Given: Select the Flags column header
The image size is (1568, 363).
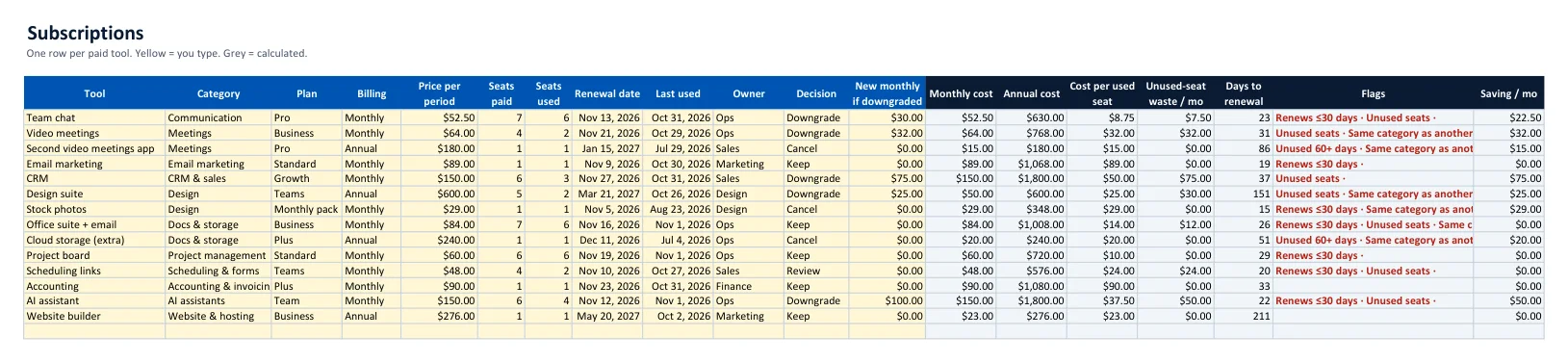Looking at the screenshot, I should [1374, 93].
